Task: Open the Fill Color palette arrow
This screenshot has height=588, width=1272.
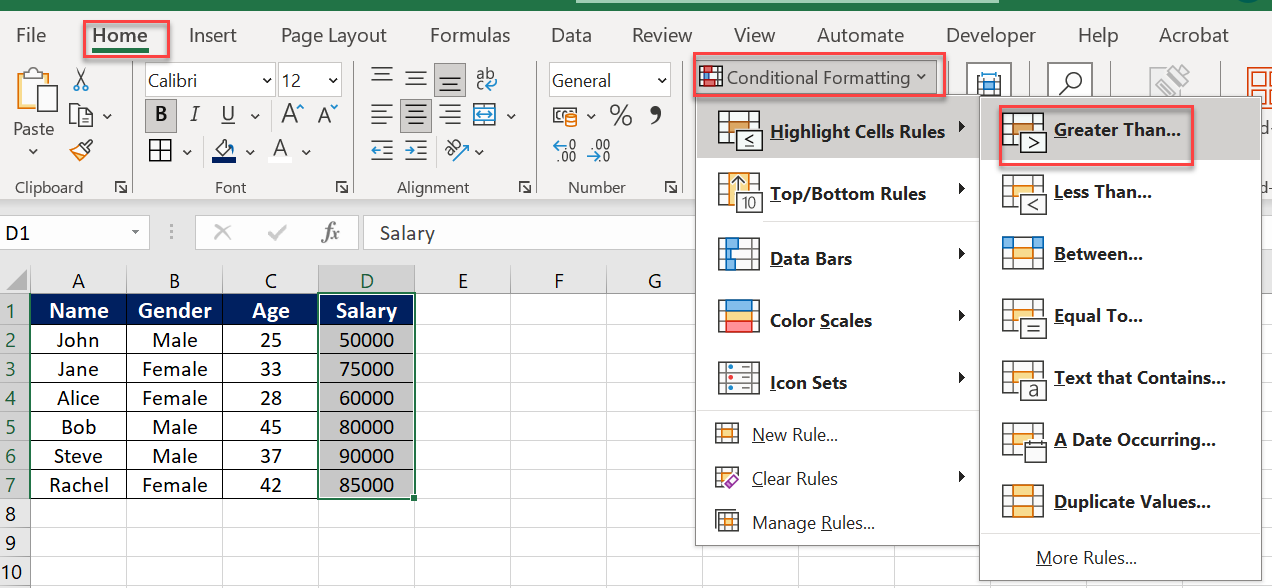Action: click(x=250, y=152)
